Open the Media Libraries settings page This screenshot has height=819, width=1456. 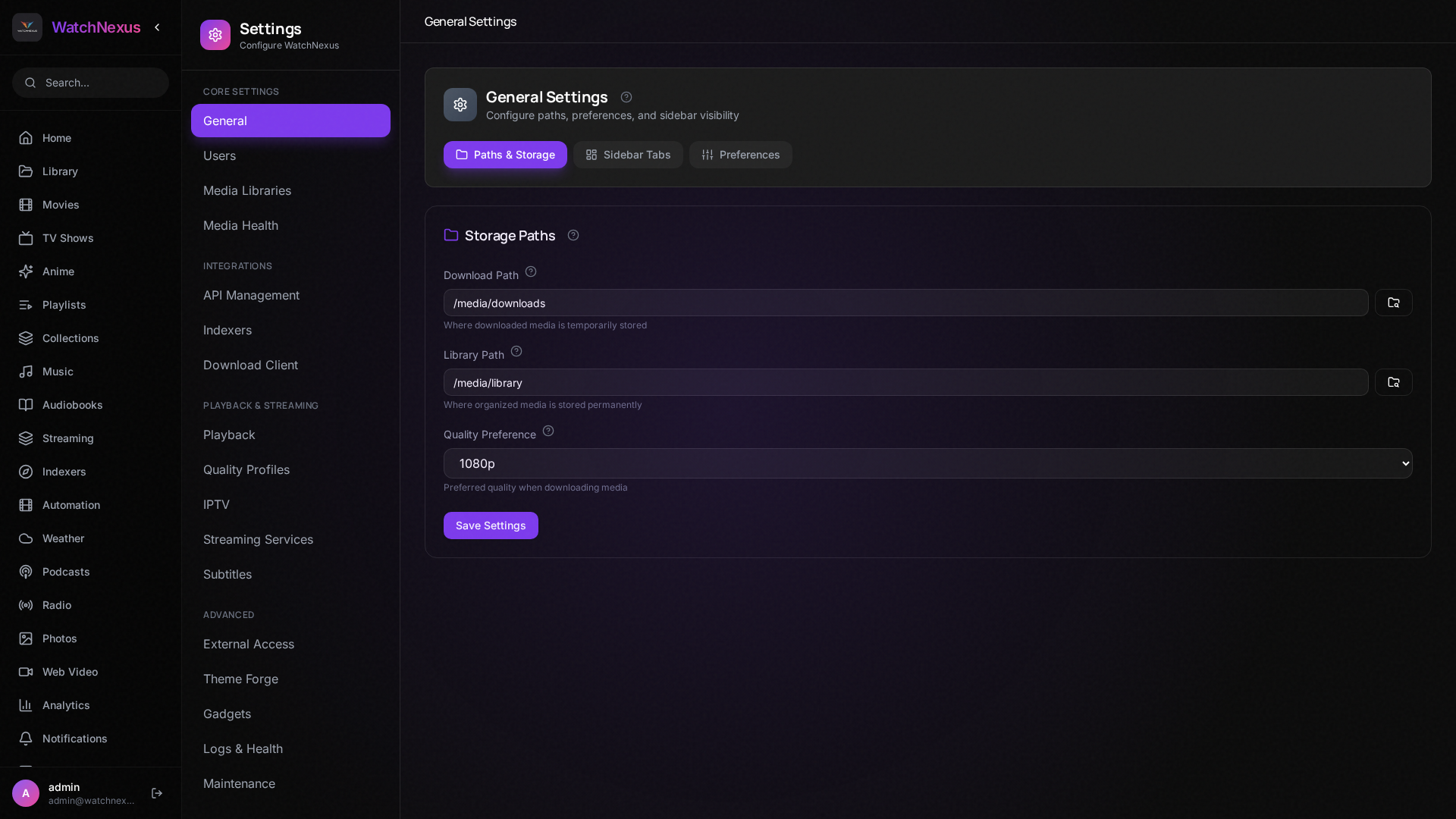pyautogui.click(x=246, y=190)
